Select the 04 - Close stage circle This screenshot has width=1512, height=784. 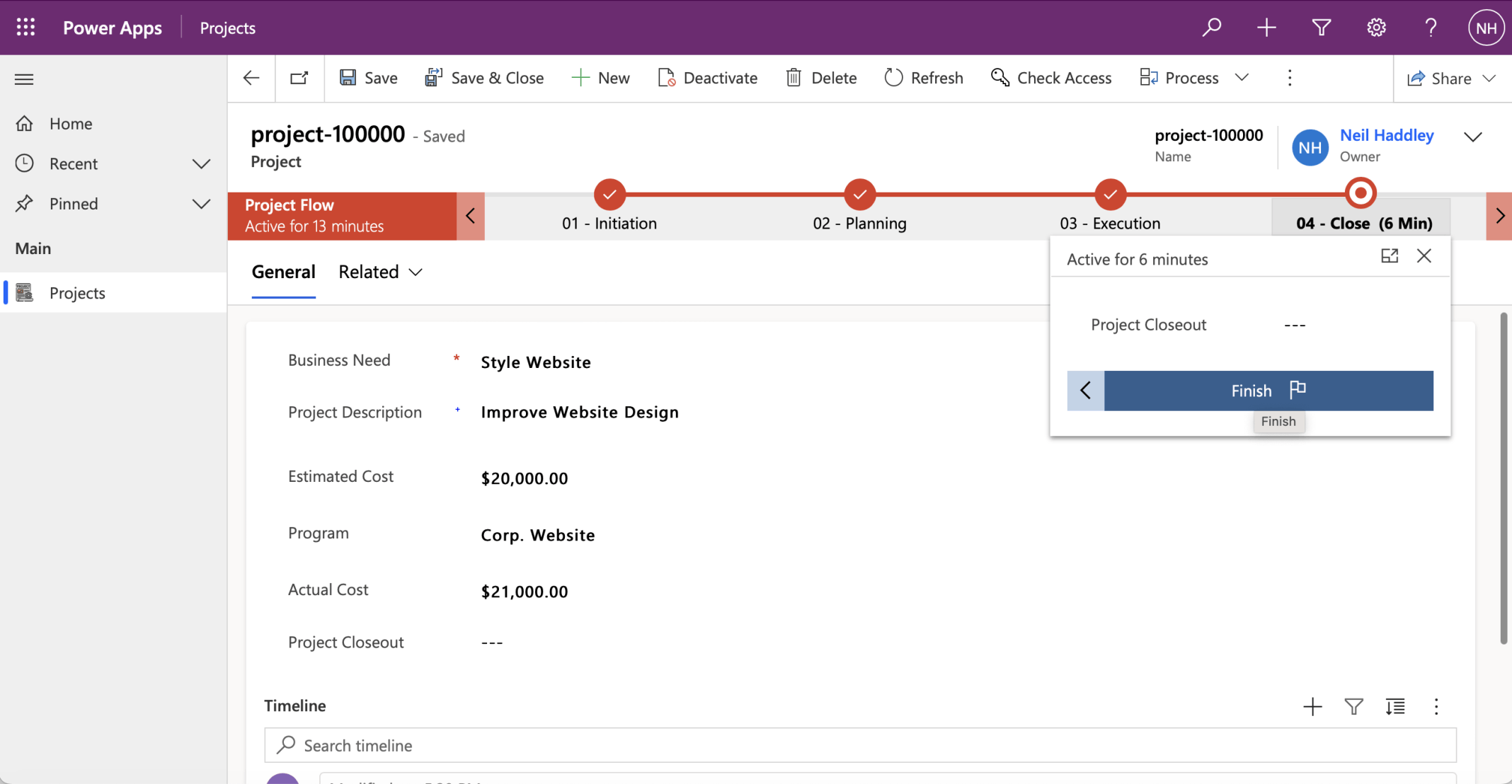coord(1360,193)
